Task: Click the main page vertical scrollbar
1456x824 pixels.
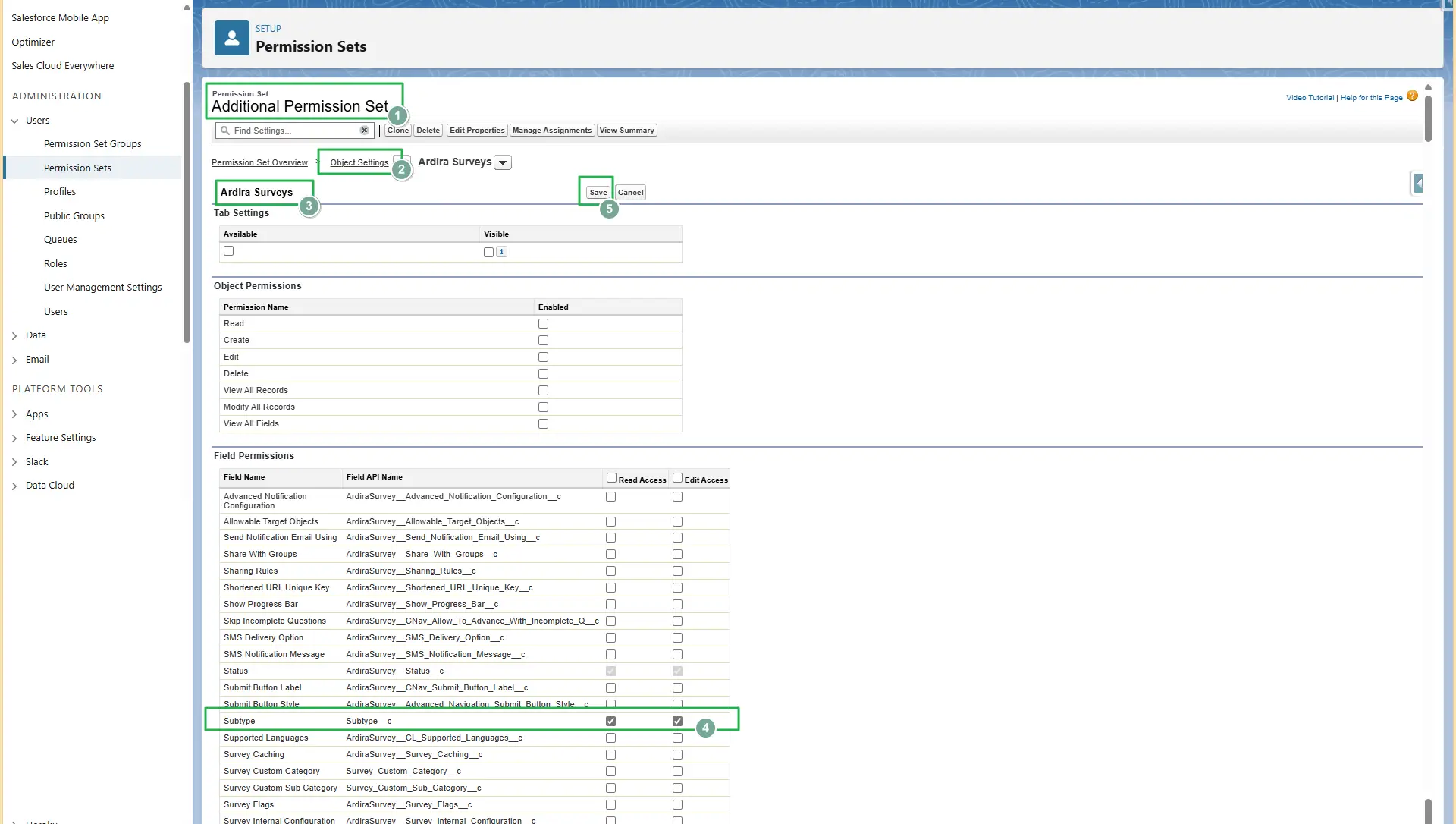Action: 1428,118
